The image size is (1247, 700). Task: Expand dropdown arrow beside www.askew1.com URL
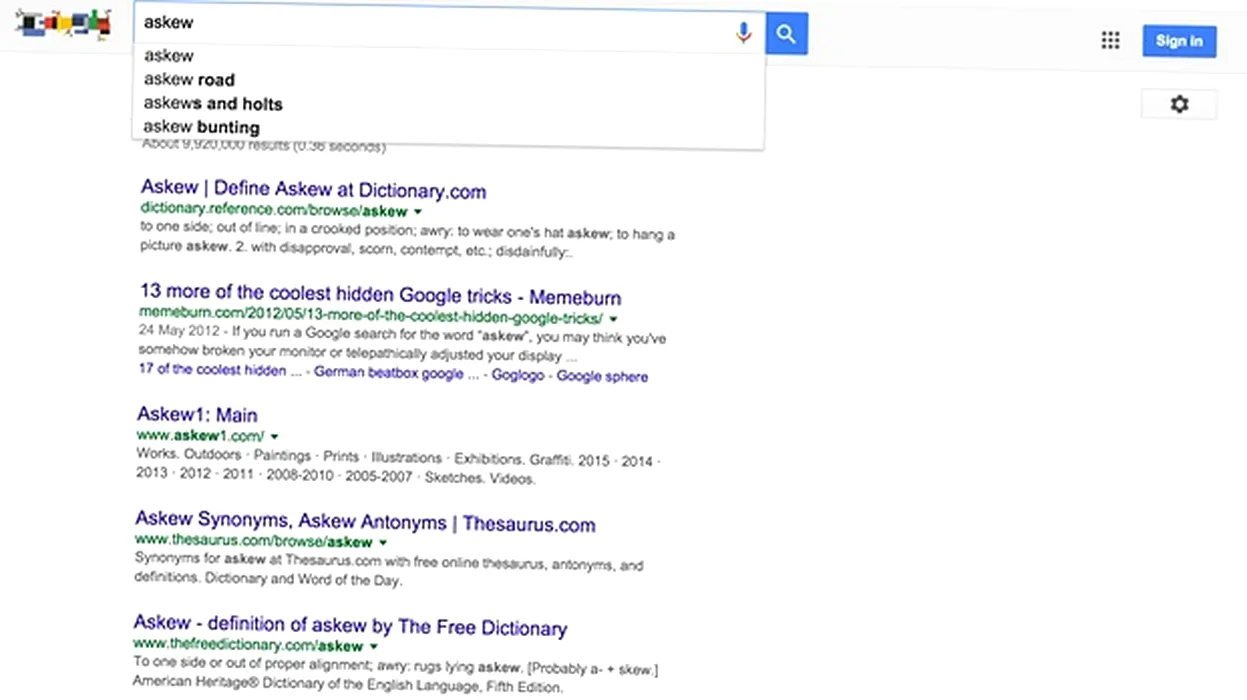coord(274,436)
